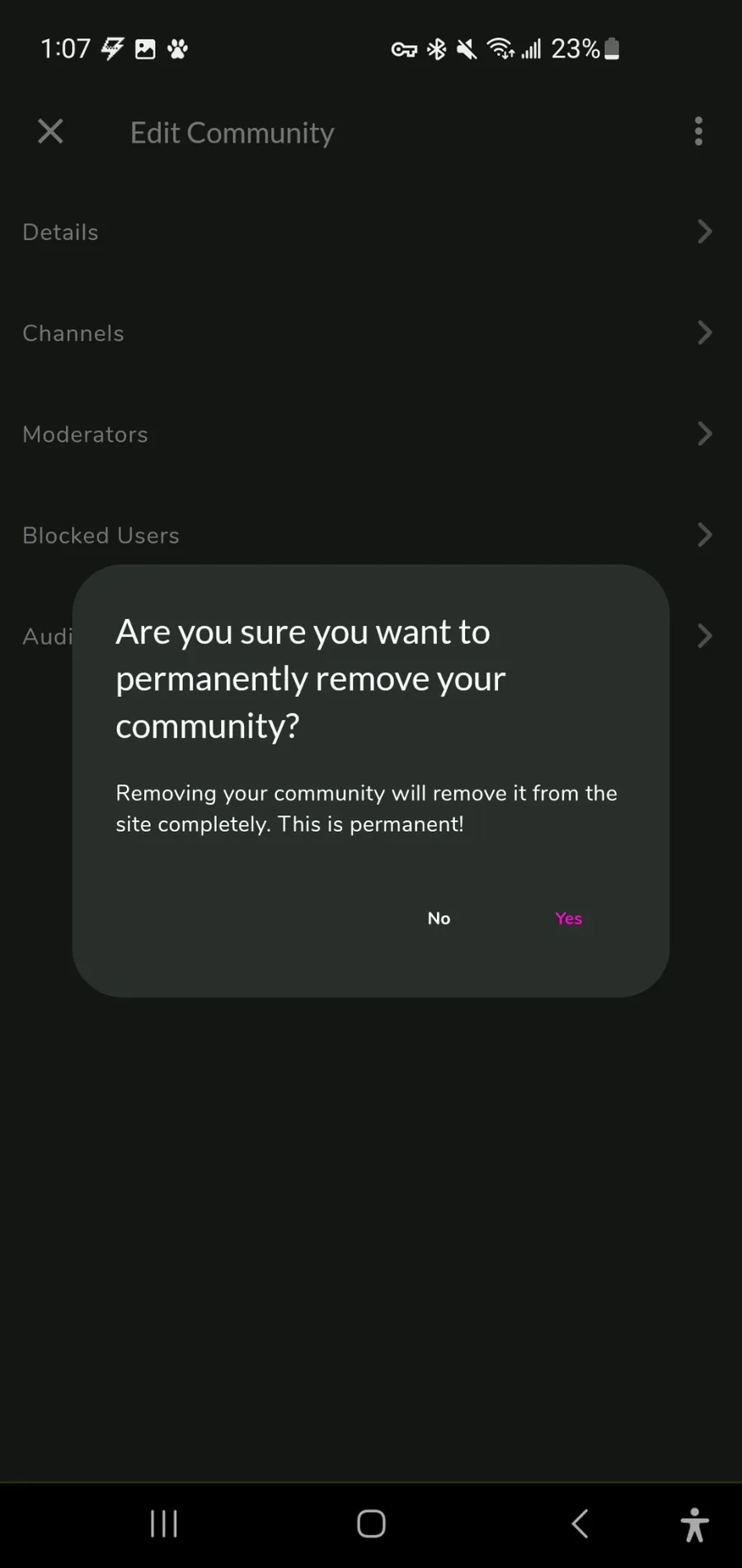
Task: Tap the Wi-Fi status icon
Action: 500,49
